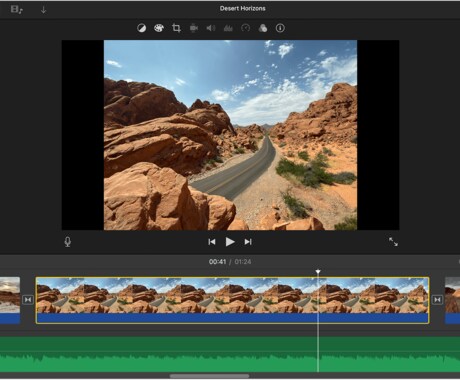Start voiceover recording with microphone
Viewport: 460px width, 380px height.
point(68,242)
